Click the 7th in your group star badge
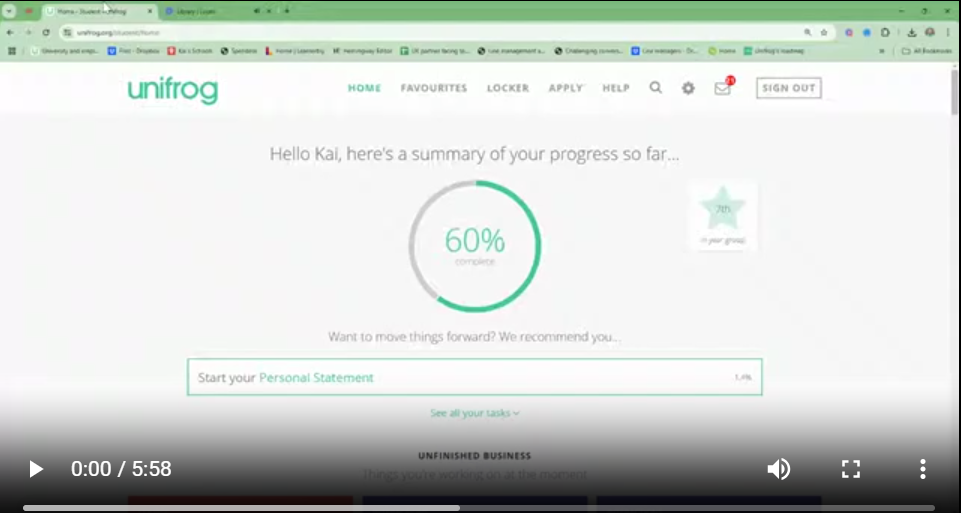961x513 pixels. pyautogui.click(x=723, y=215)
